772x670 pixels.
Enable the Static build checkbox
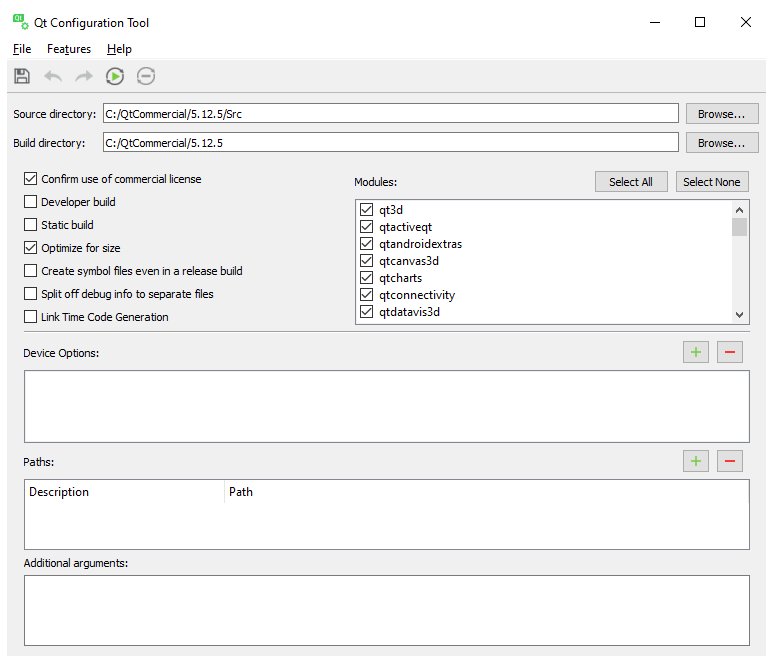coord(31,225)
